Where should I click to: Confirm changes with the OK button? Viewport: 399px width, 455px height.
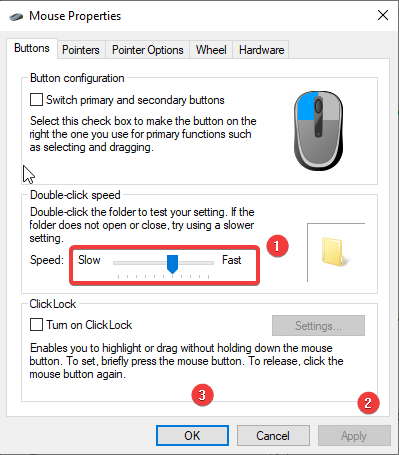[192, 436]
